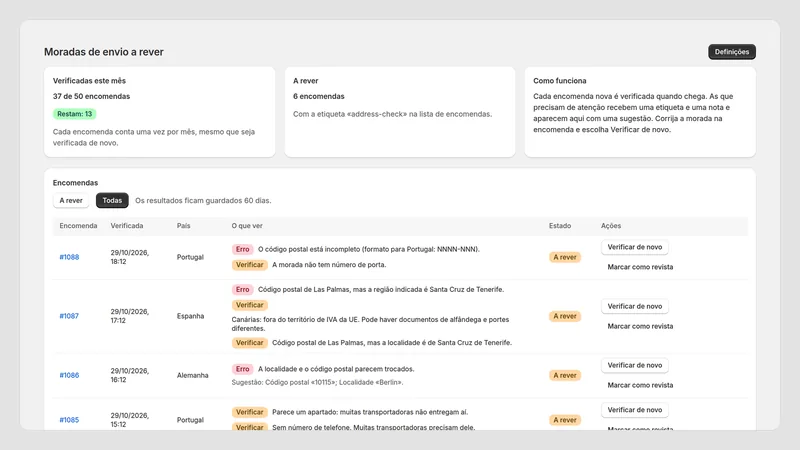Viewport: 800px width, 450px height.
Task: Click the Restam: 13 green badge
Action: point(74,114)
